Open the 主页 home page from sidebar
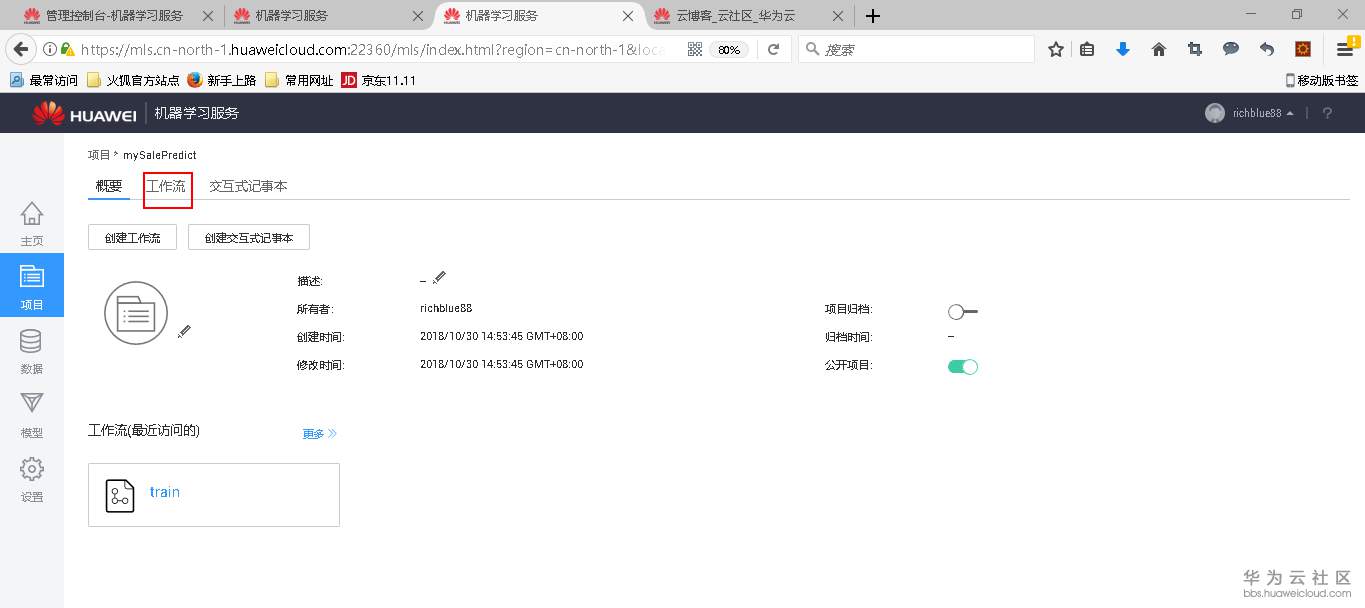The height and width of the screenshot is (608, 1365). pos(31,222)
